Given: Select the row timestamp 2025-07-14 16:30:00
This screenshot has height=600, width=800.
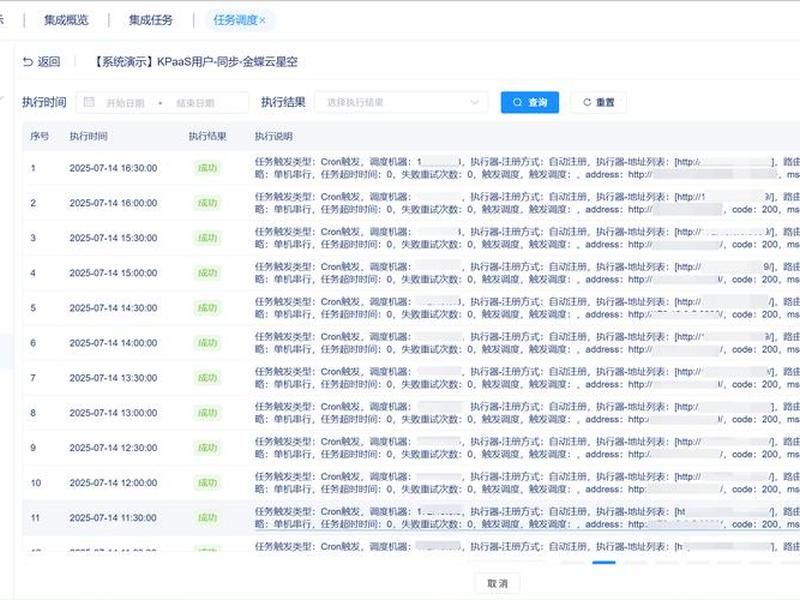Looking at the screenshot, I should (113, 168).
